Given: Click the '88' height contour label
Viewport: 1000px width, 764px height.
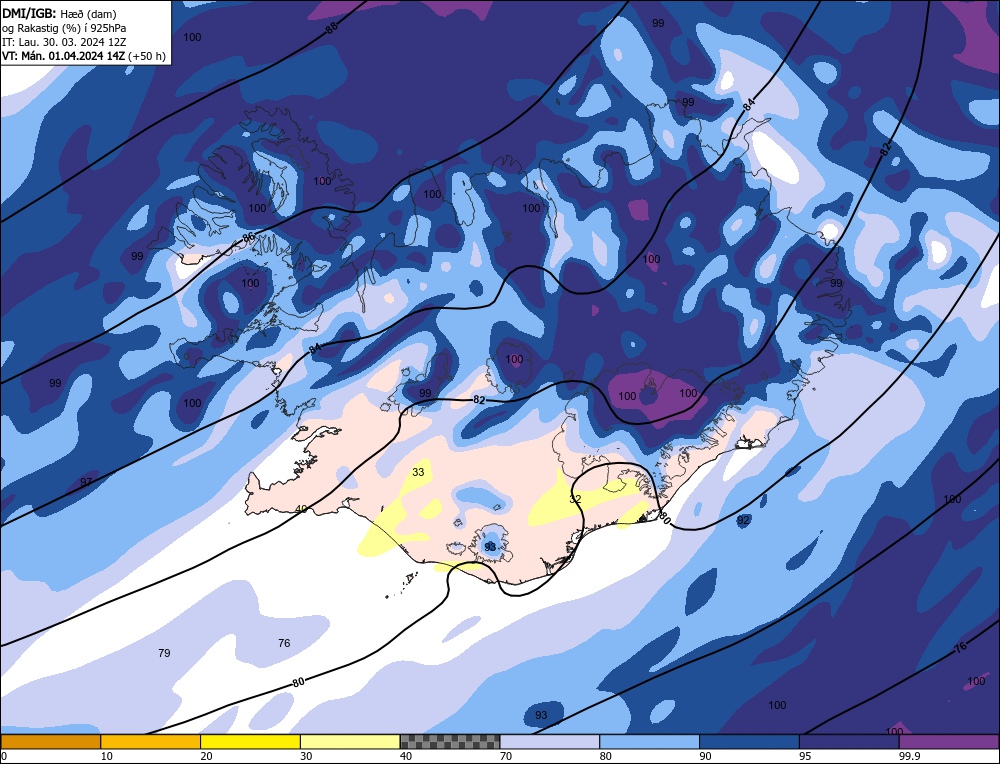Looking at the screenshot, I should [x=331, y=28].
